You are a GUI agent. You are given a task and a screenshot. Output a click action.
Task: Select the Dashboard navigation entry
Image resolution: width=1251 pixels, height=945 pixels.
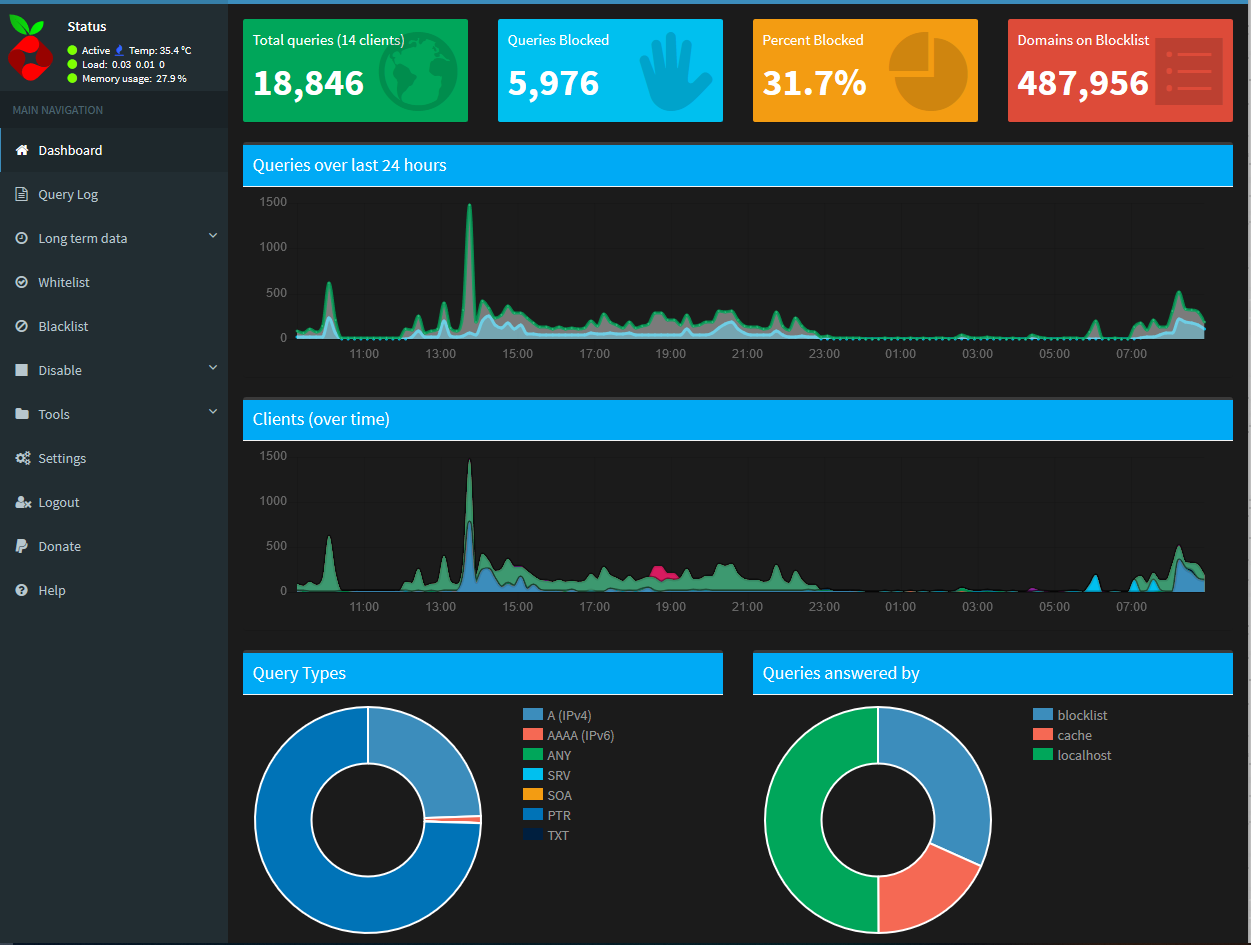pyautogui.click(x=71, y=150)
